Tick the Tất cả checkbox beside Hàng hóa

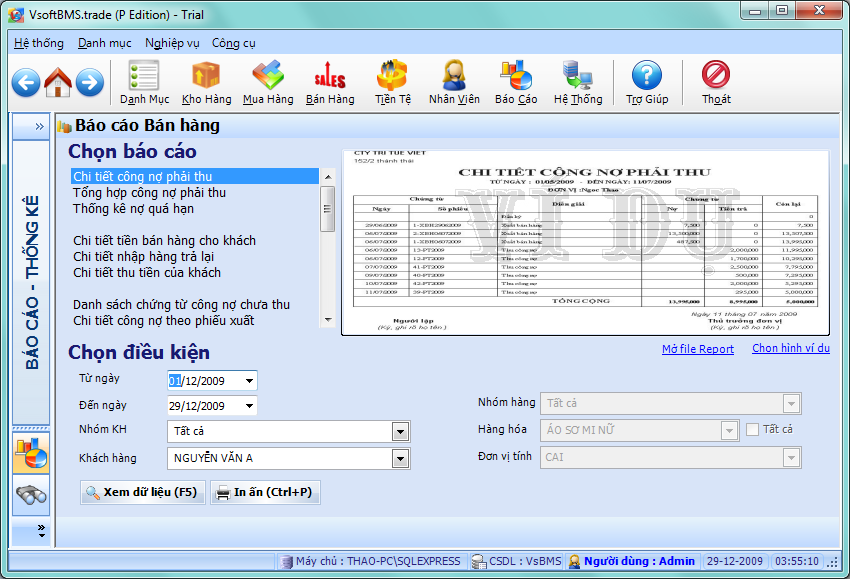coord(752,429)
